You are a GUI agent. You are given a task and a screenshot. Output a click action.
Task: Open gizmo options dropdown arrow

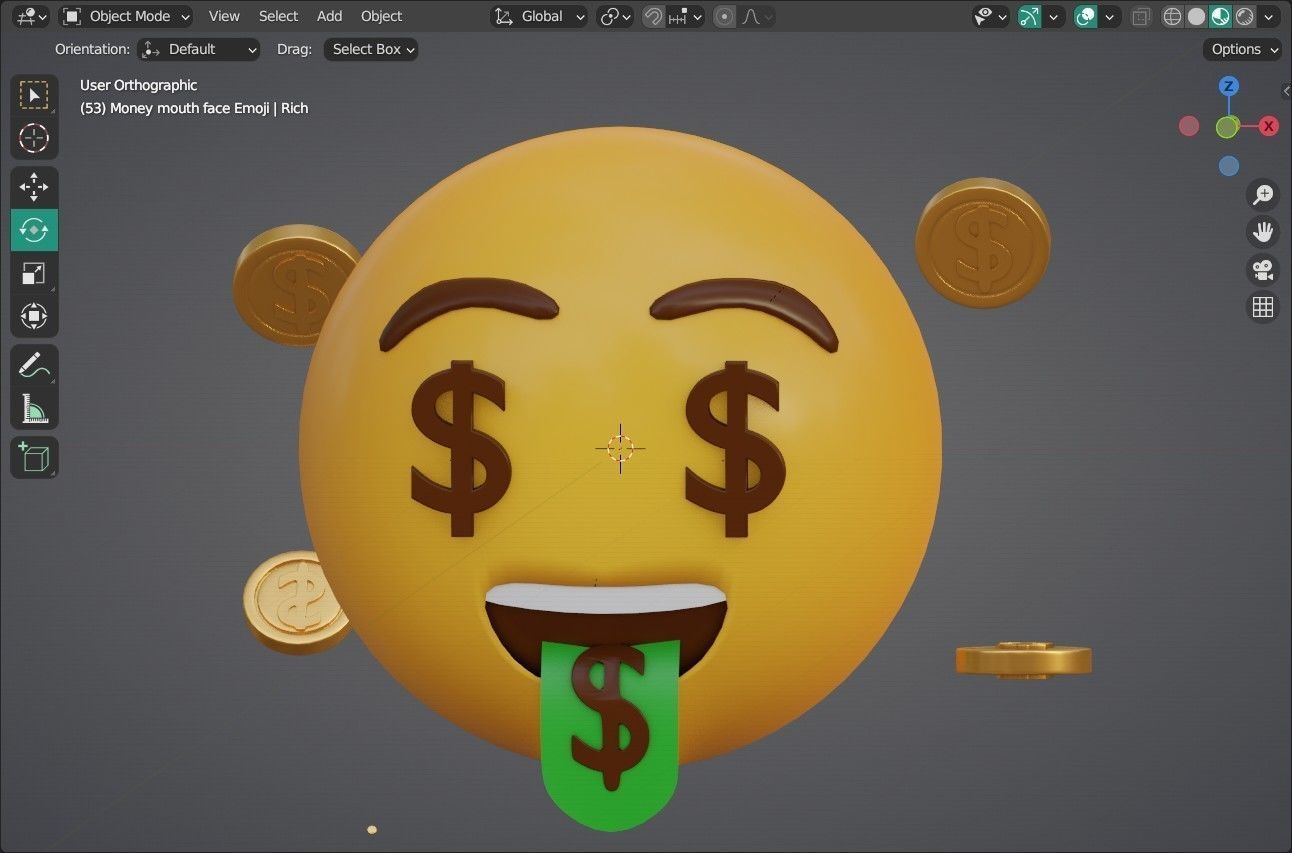[1053, 16]
